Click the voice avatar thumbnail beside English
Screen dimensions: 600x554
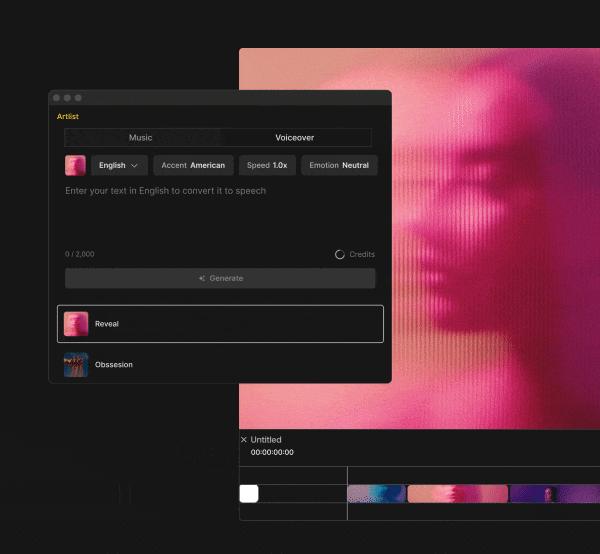coord(75,165)
